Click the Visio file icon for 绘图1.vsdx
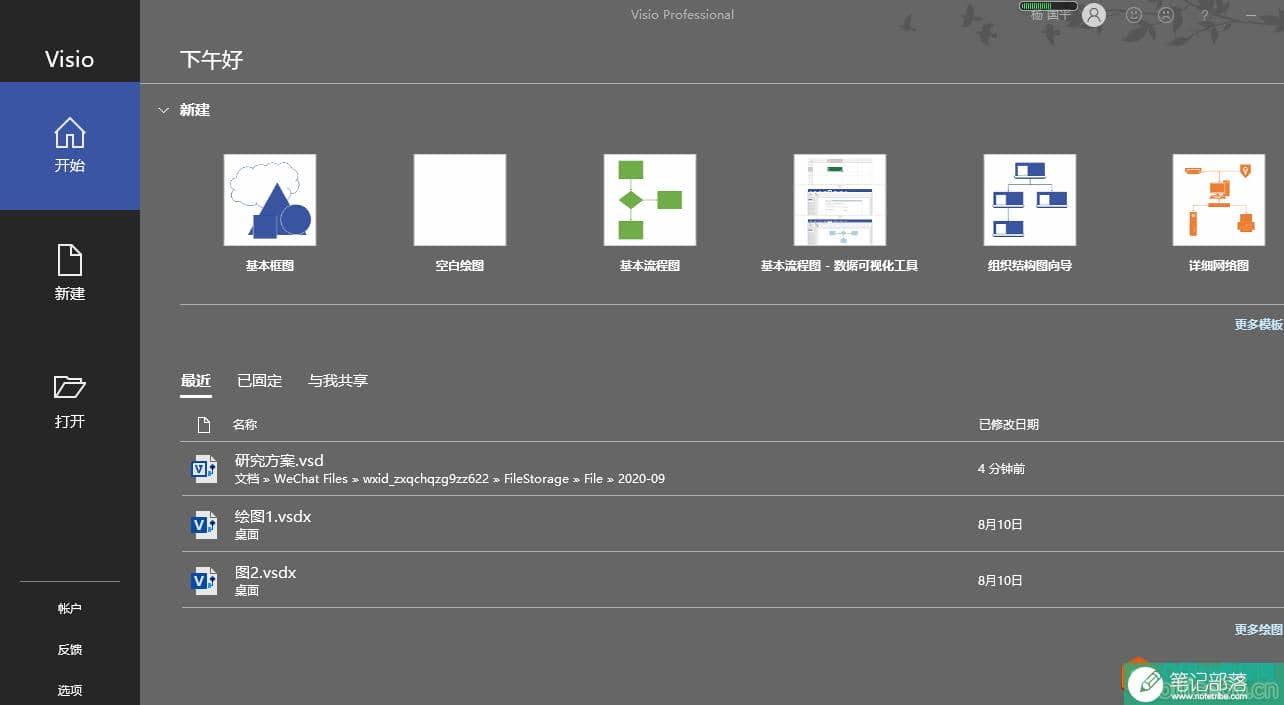 204,525
